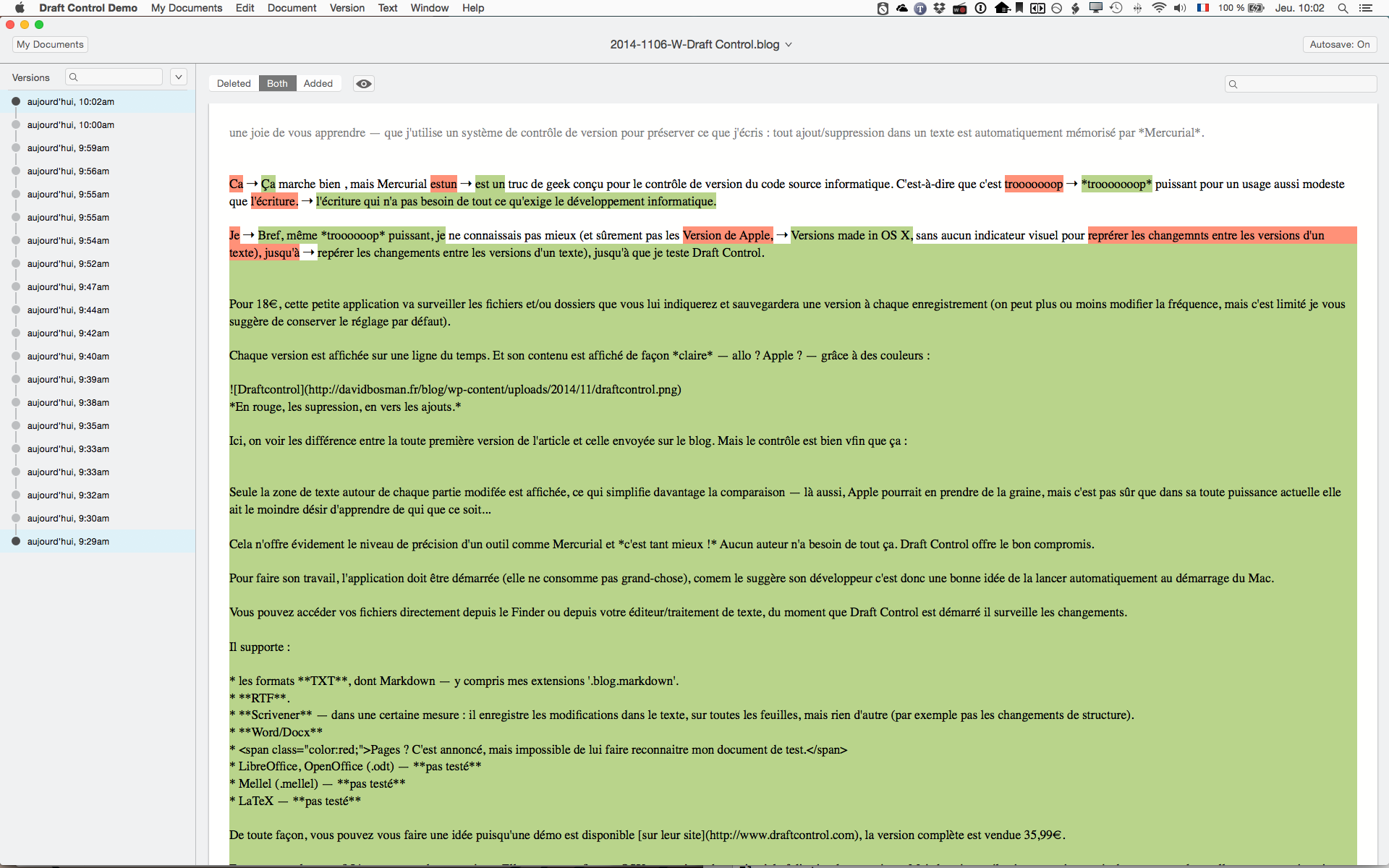This screenshot has height=868, width=1389.
Task: Select the Both diff view segment
Action: click(x=277, y=83)
